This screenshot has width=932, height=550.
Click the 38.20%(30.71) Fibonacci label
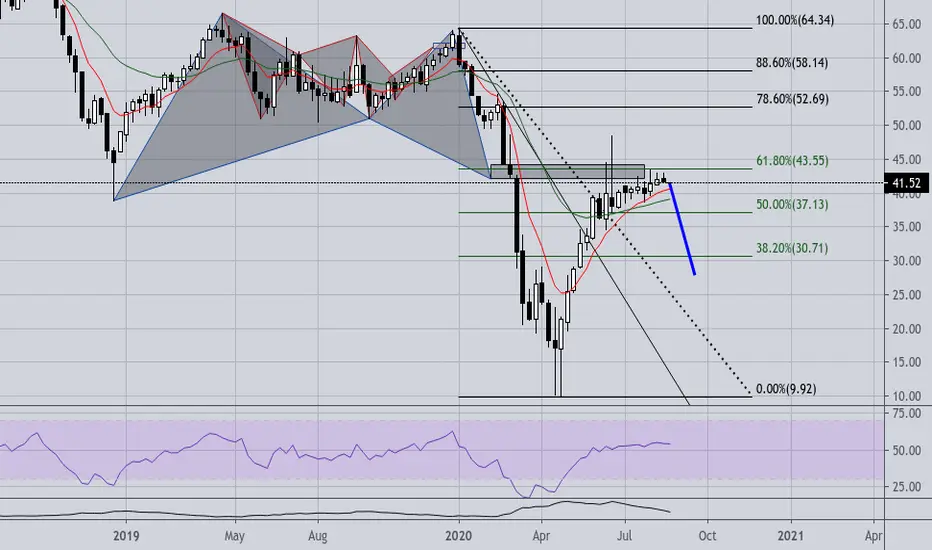[792, 248]
